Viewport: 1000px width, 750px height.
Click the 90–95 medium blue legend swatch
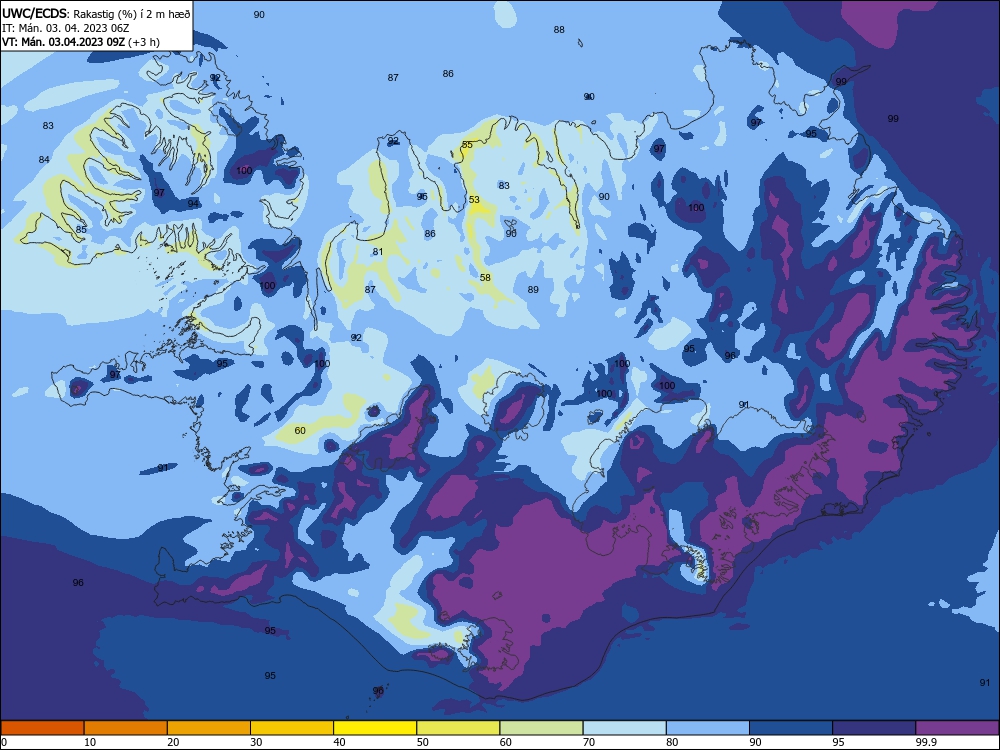pos(791,728)
